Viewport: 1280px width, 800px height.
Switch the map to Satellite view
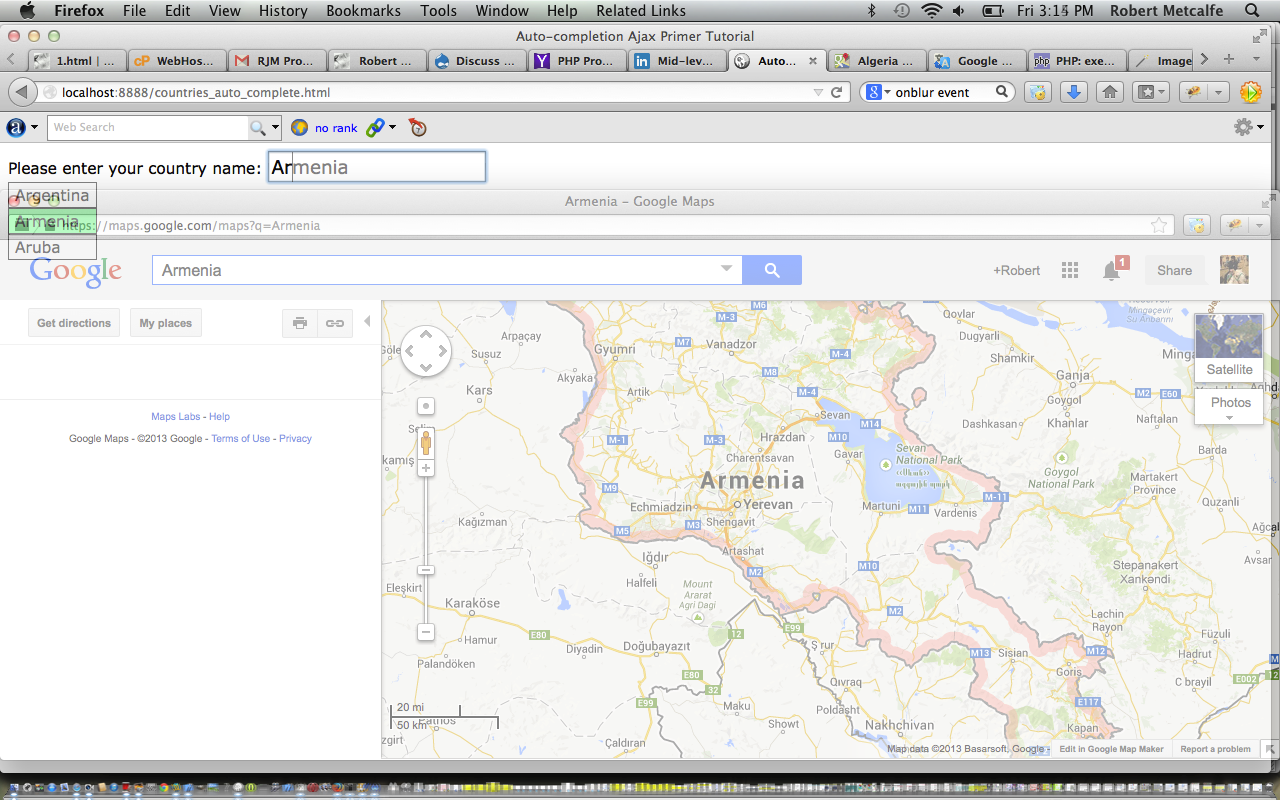1229,348
